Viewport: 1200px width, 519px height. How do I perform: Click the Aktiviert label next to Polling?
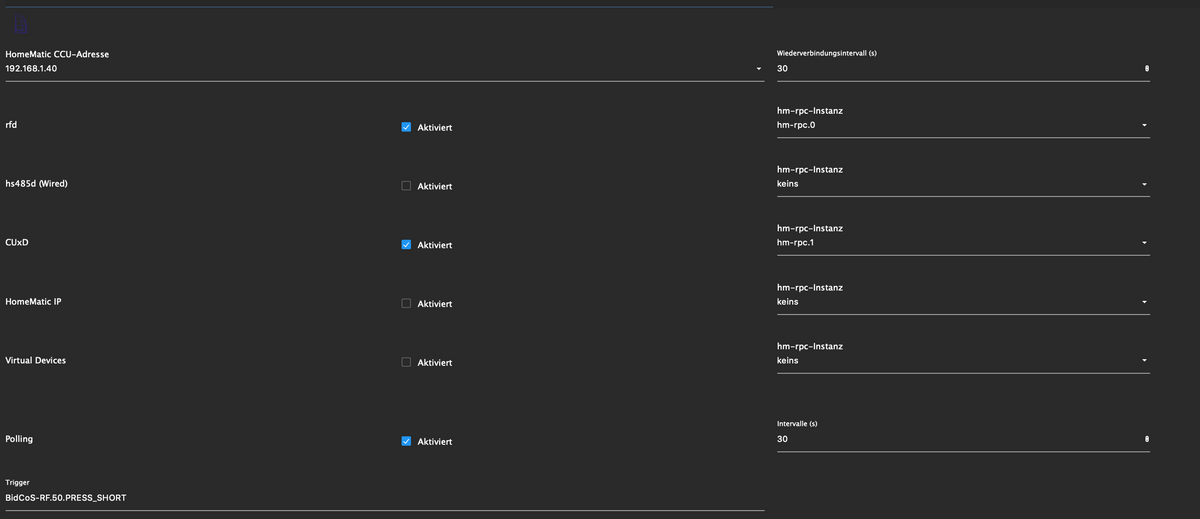click(x=434, y=442)
